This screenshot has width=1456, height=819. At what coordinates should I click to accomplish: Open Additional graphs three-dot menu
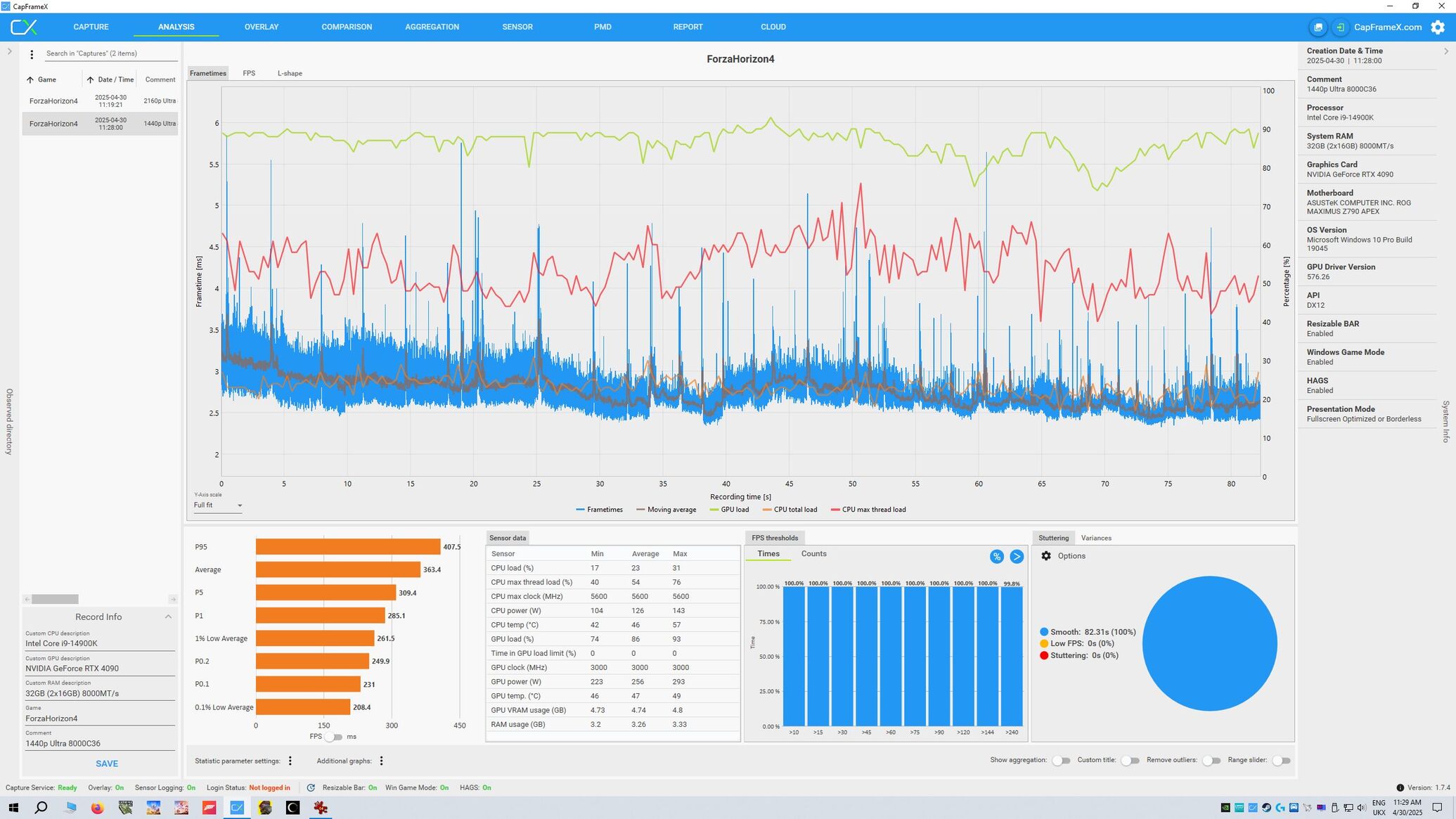tap(381, 761)
